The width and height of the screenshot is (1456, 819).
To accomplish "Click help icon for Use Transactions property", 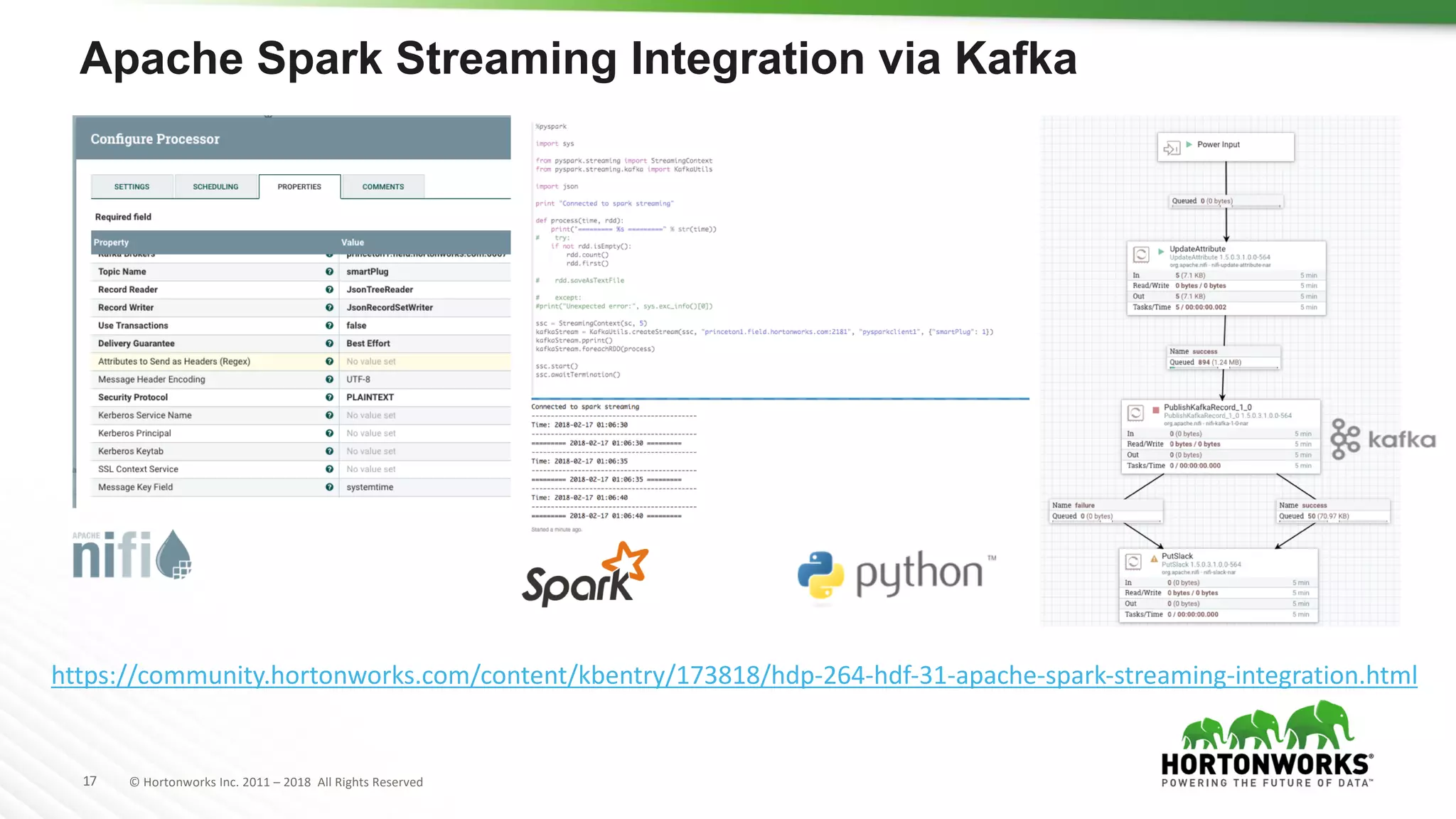I will (x=329, y=325).
